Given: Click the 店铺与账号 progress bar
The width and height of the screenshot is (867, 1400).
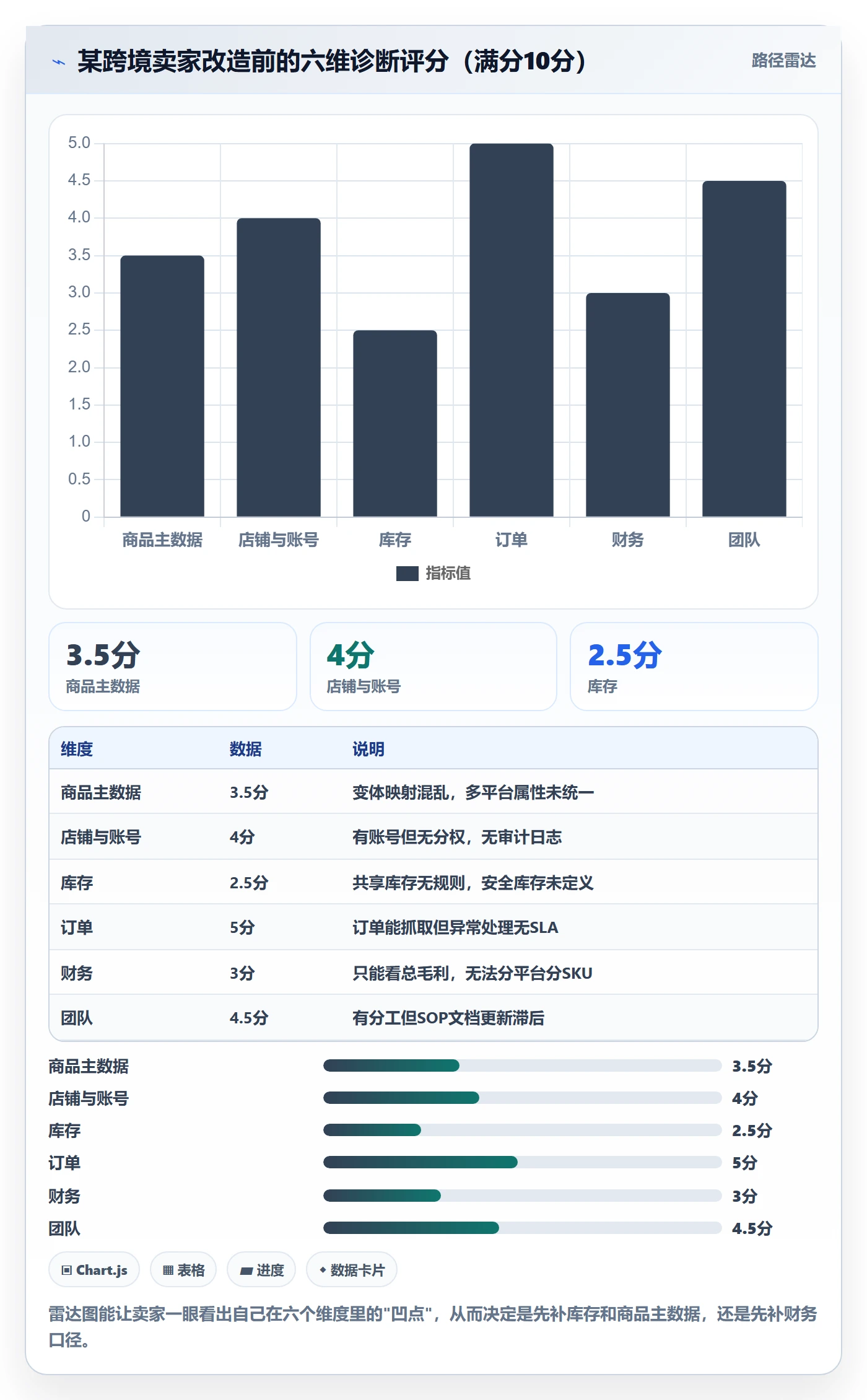Looking at the screenshot, I should 522,1098.
